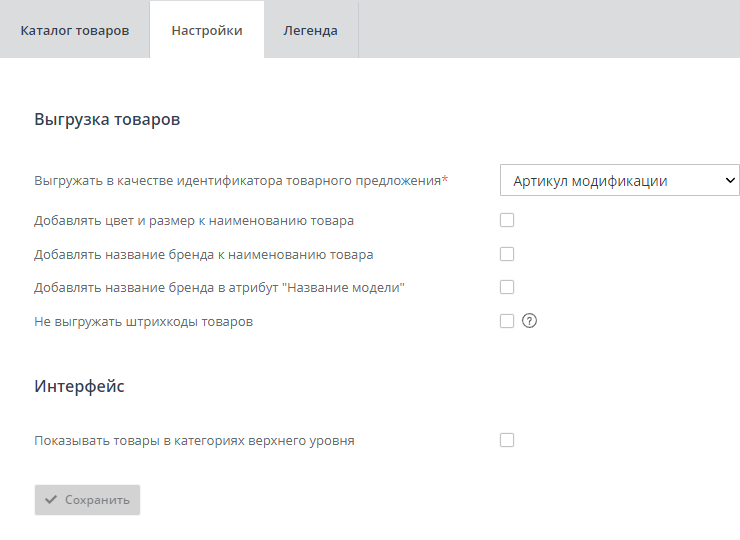Click the question mark help icon

[530, 321]
